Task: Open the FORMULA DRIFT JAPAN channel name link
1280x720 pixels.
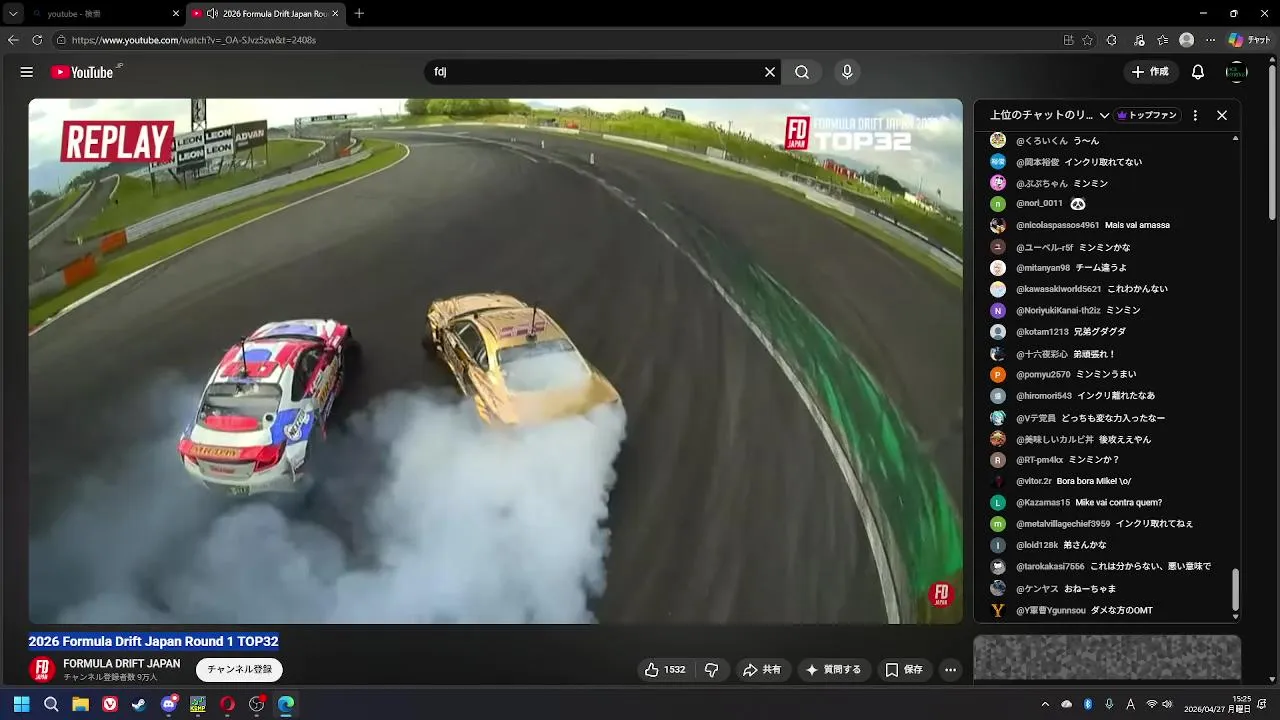Action: pos(121,664)
